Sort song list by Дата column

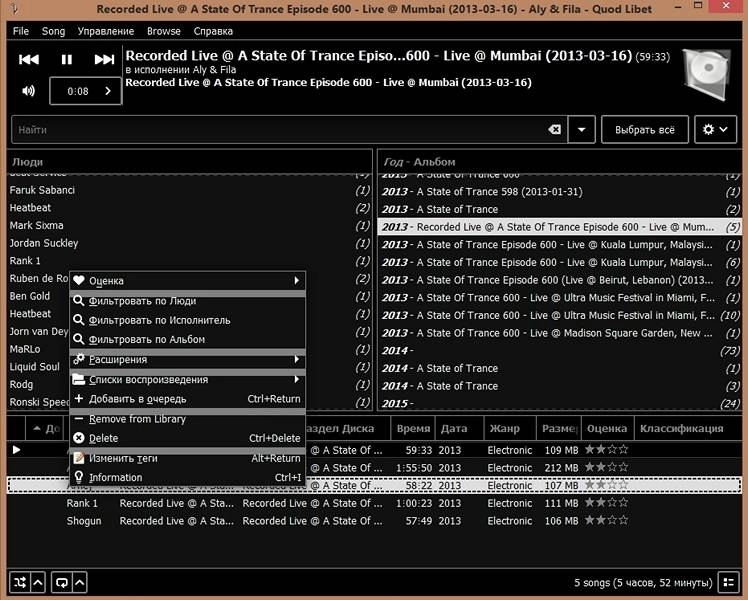pos(459,428)
